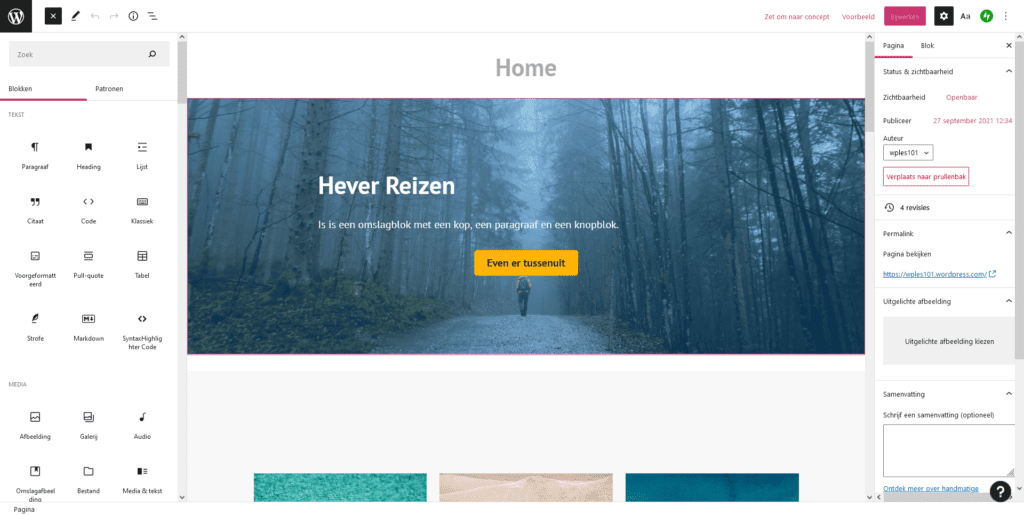Select the Paragraaf block icon

pyautogui.click(x=35, y=147)
